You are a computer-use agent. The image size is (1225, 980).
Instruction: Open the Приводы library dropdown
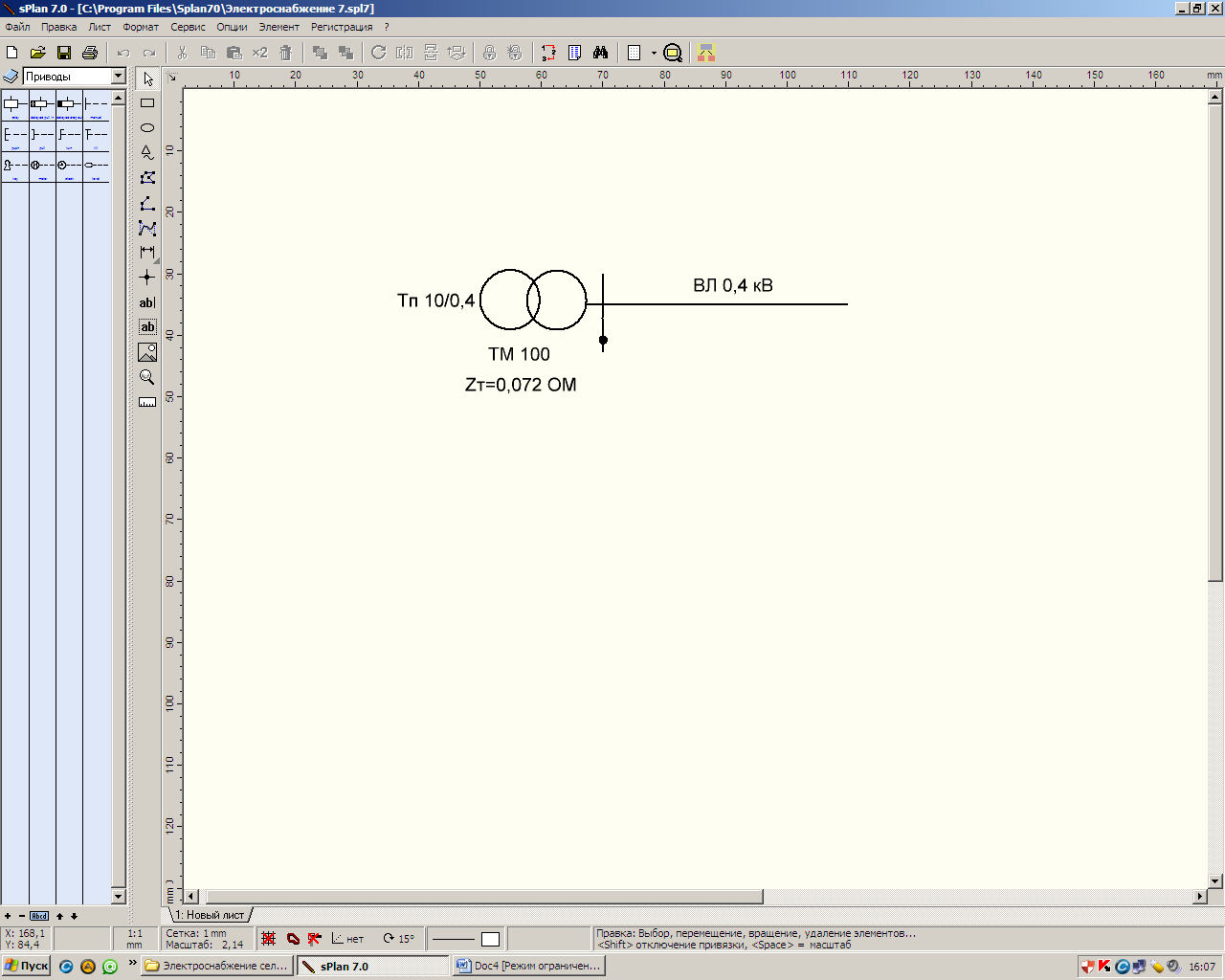119,77
